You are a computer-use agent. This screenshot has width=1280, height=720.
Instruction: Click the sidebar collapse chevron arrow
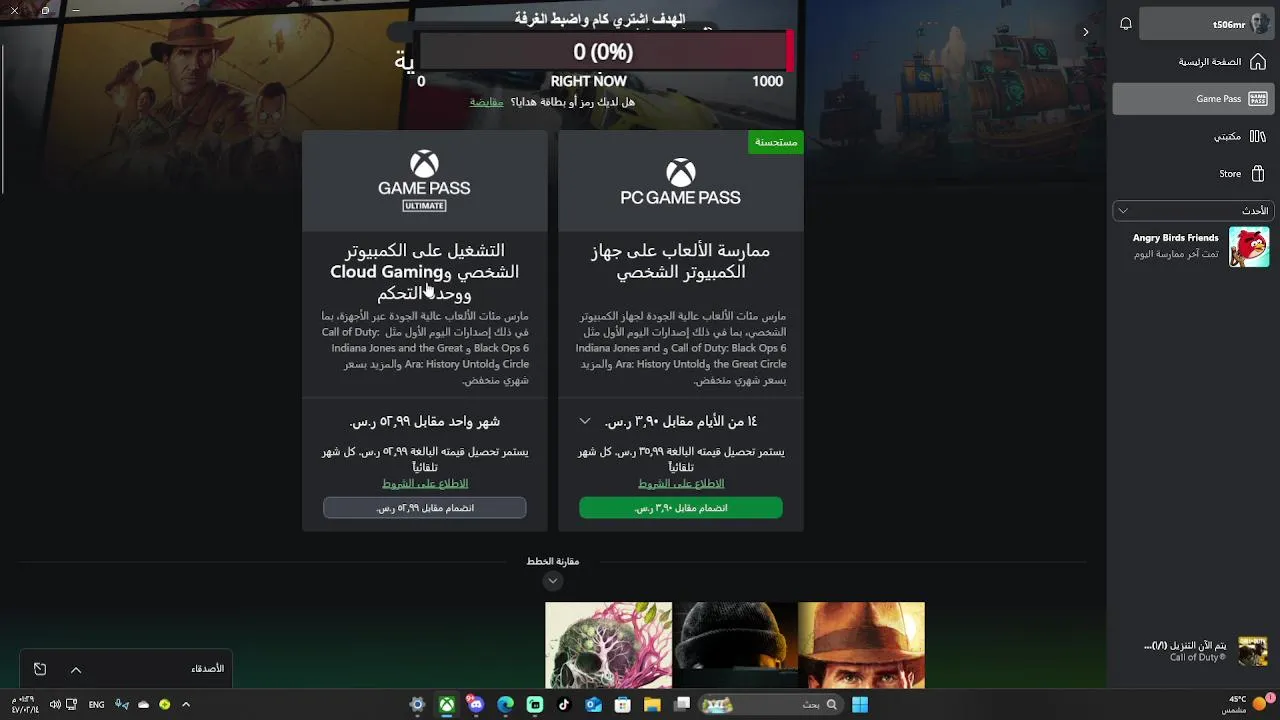(1086, 32)
